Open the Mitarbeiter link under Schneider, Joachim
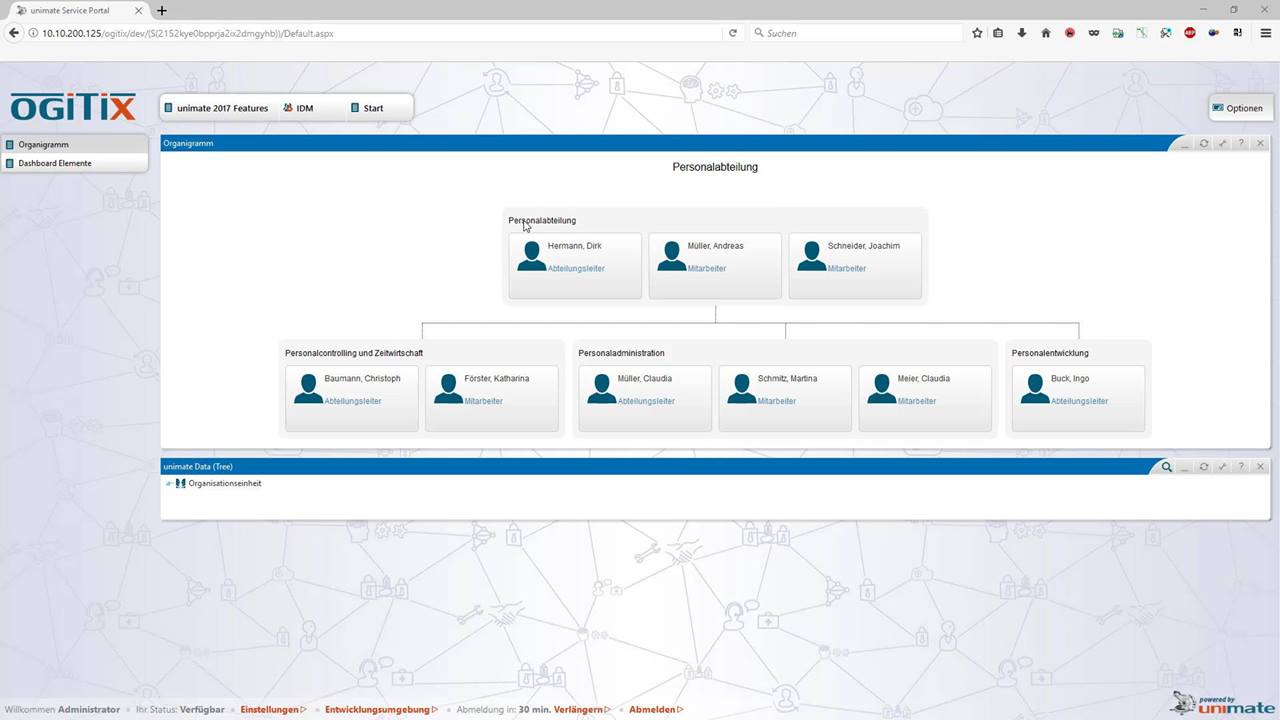Viewport: 1280px width, 720px height. pyautogui.click(x=847, y=269)
